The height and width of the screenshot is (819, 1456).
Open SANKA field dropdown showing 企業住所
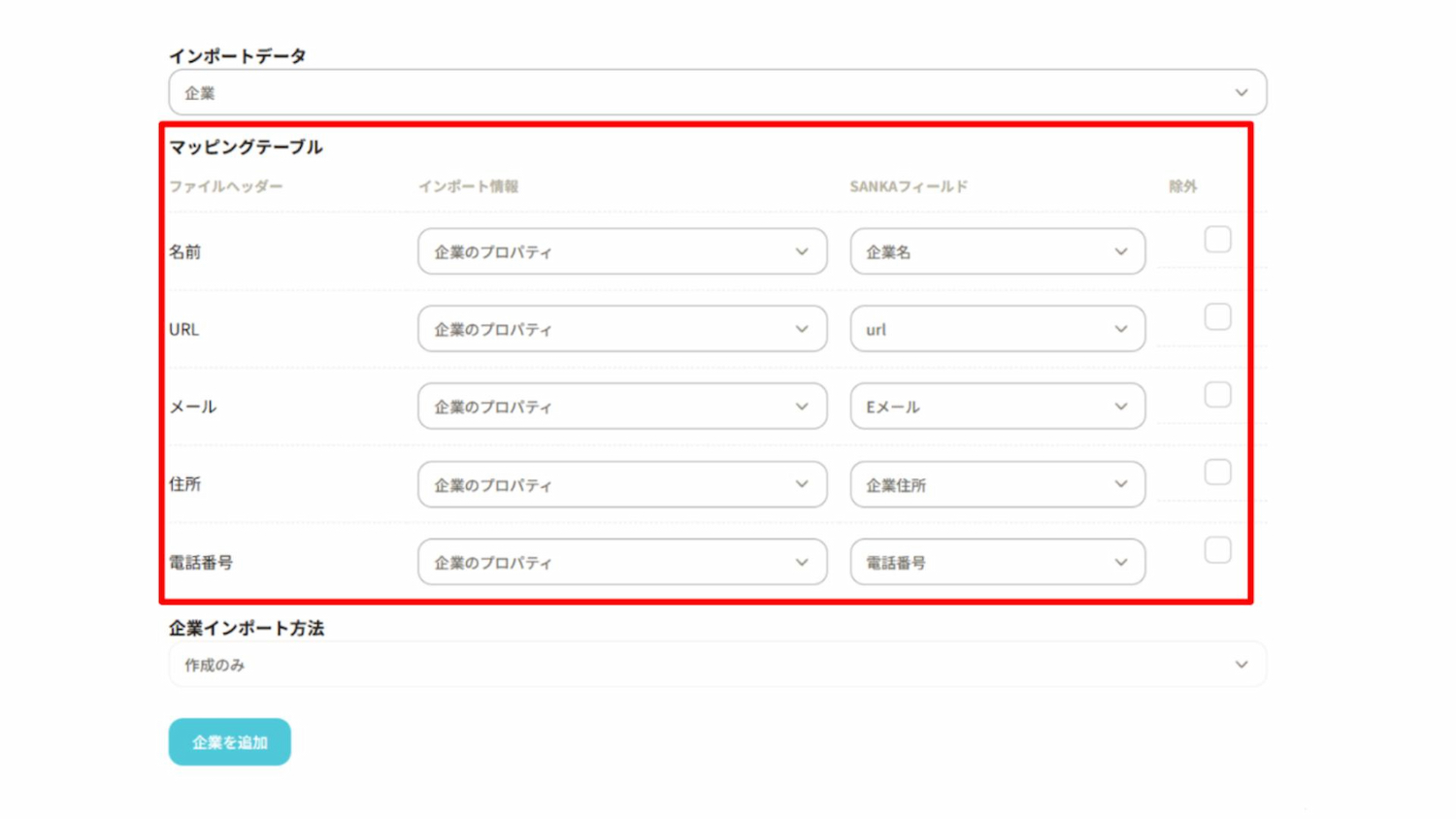tap(997, 484)
